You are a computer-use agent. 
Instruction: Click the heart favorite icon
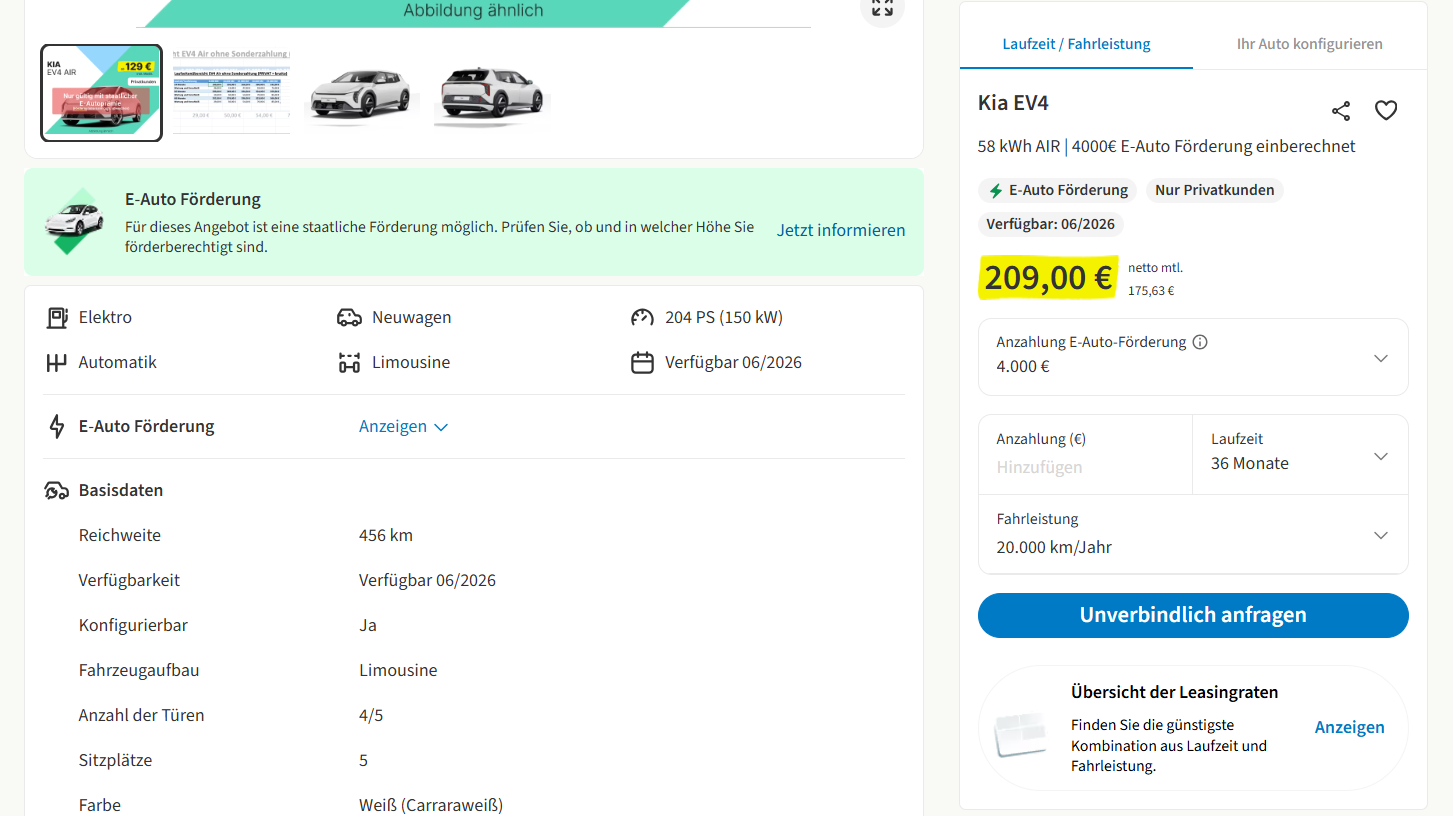coord(1385,111)
